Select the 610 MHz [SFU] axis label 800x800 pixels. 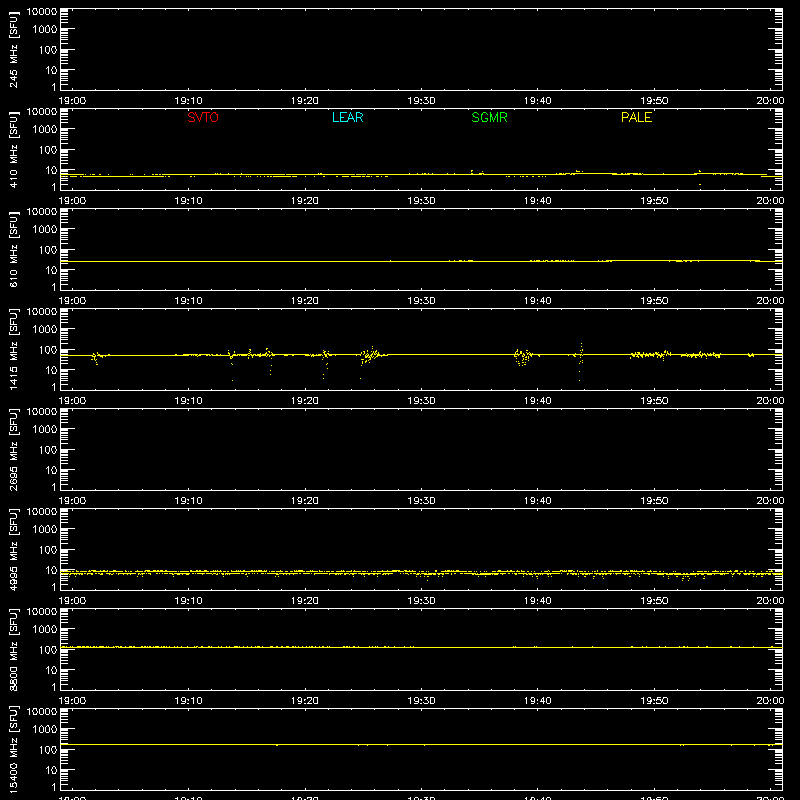click(14, 249)
